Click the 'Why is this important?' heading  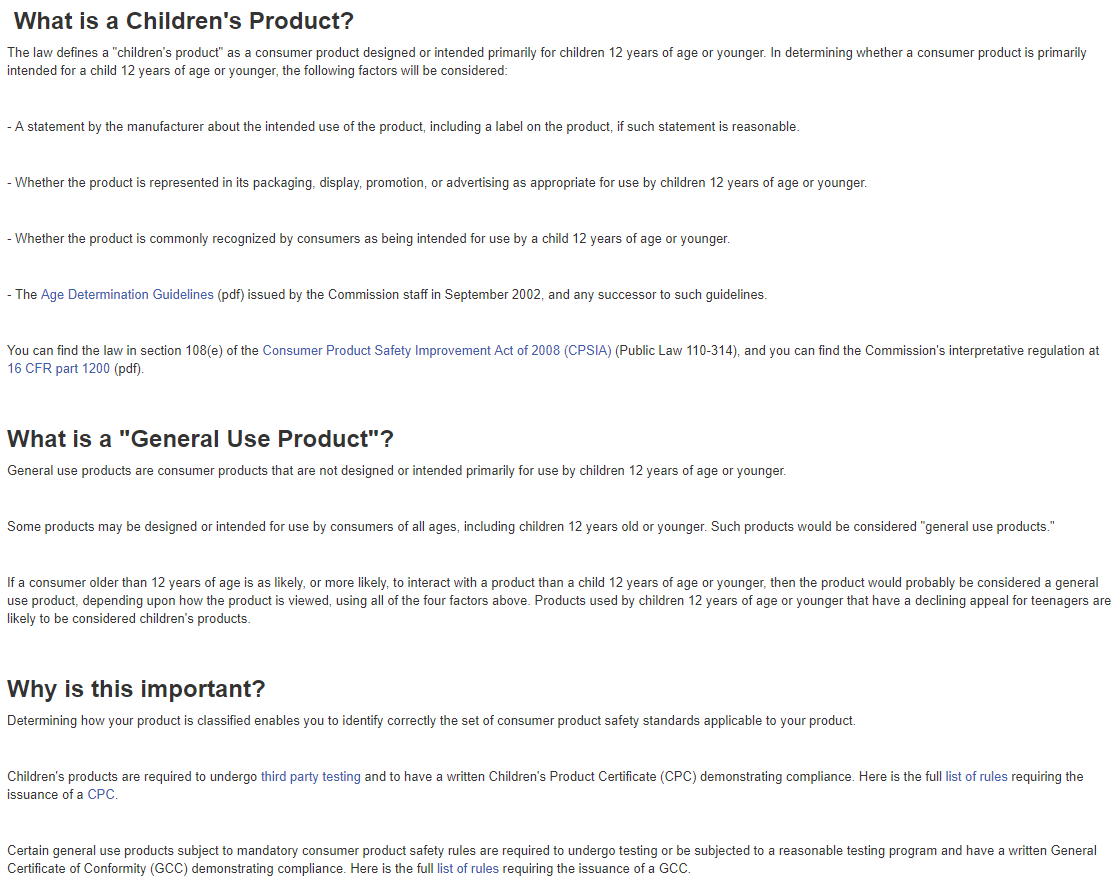click(136, 689)
